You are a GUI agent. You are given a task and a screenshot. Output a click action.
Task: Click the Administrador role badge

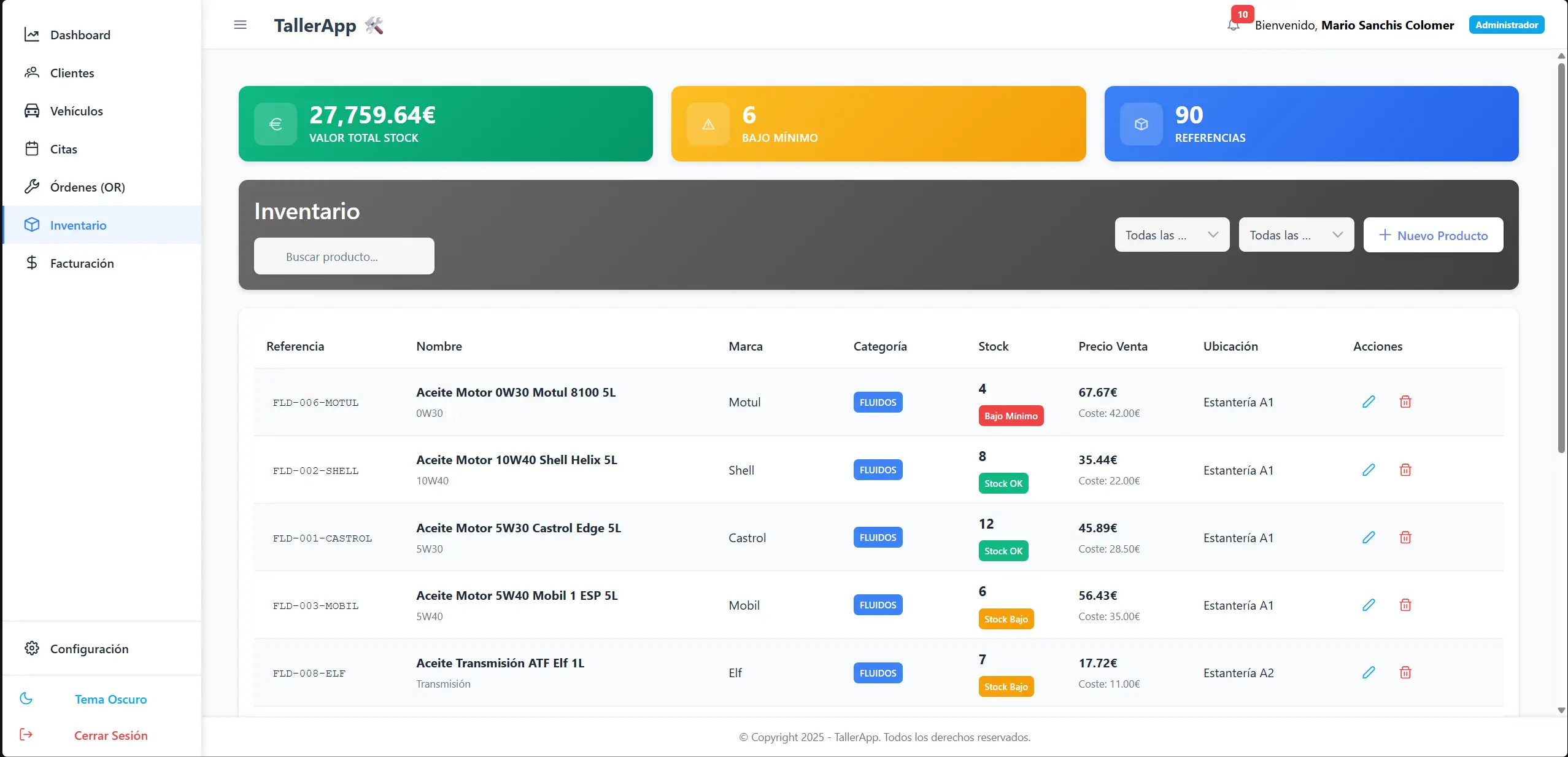1507,25
